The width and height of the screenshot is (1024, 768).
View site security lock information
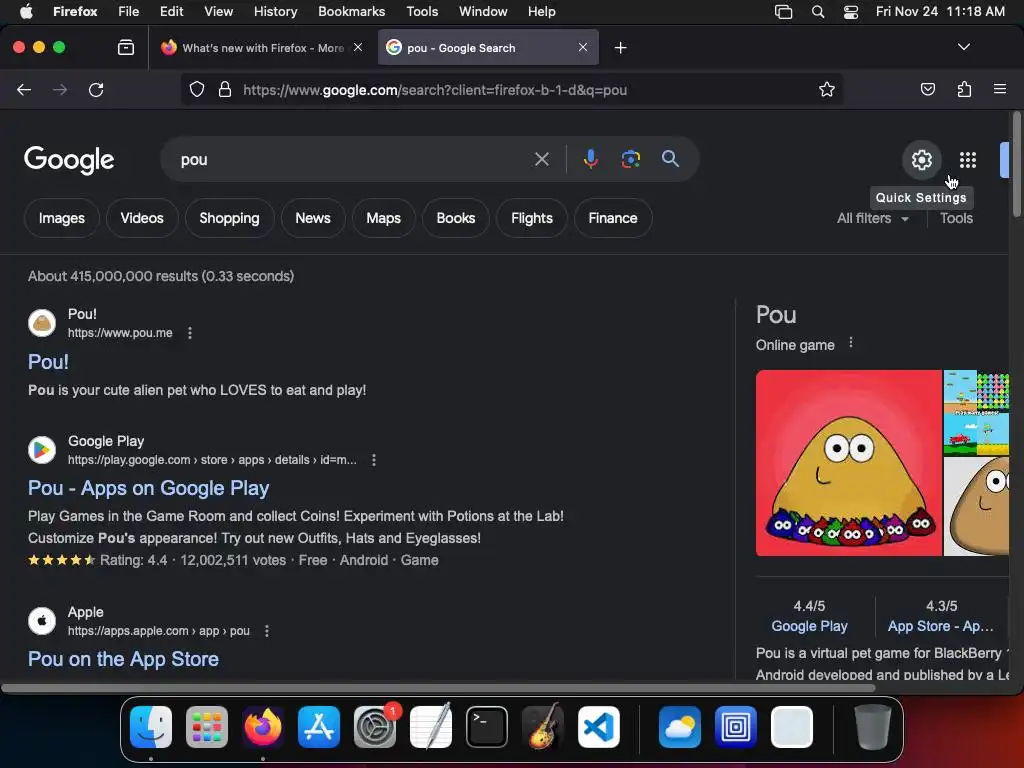pyautogui.click(x=225, y=89)
